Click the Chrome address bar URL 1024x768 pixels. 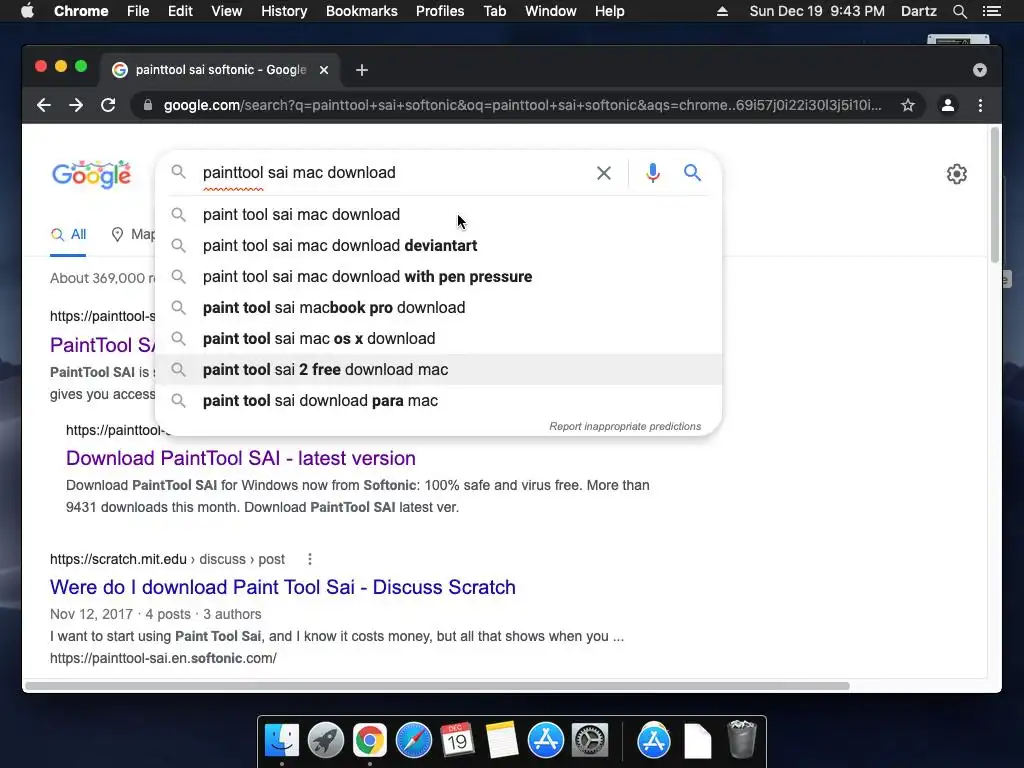click(522, 105)
